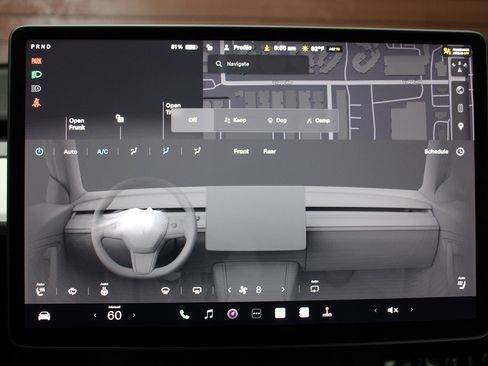Open the Arcade joystick app

point(327,312)
